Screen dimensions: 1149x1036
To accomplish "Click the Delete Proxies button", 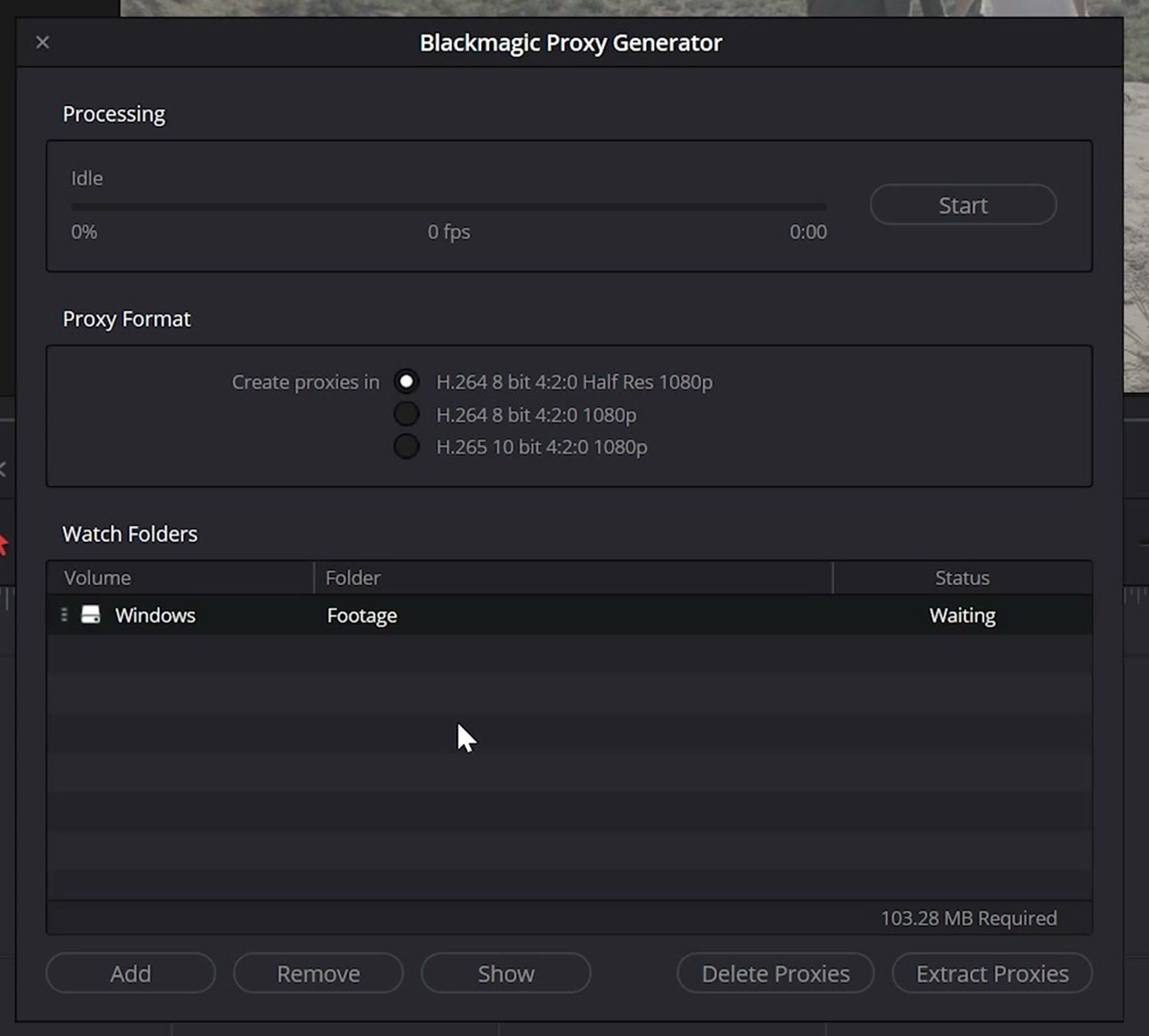I will pyautogui.click(x=776, y=974).
